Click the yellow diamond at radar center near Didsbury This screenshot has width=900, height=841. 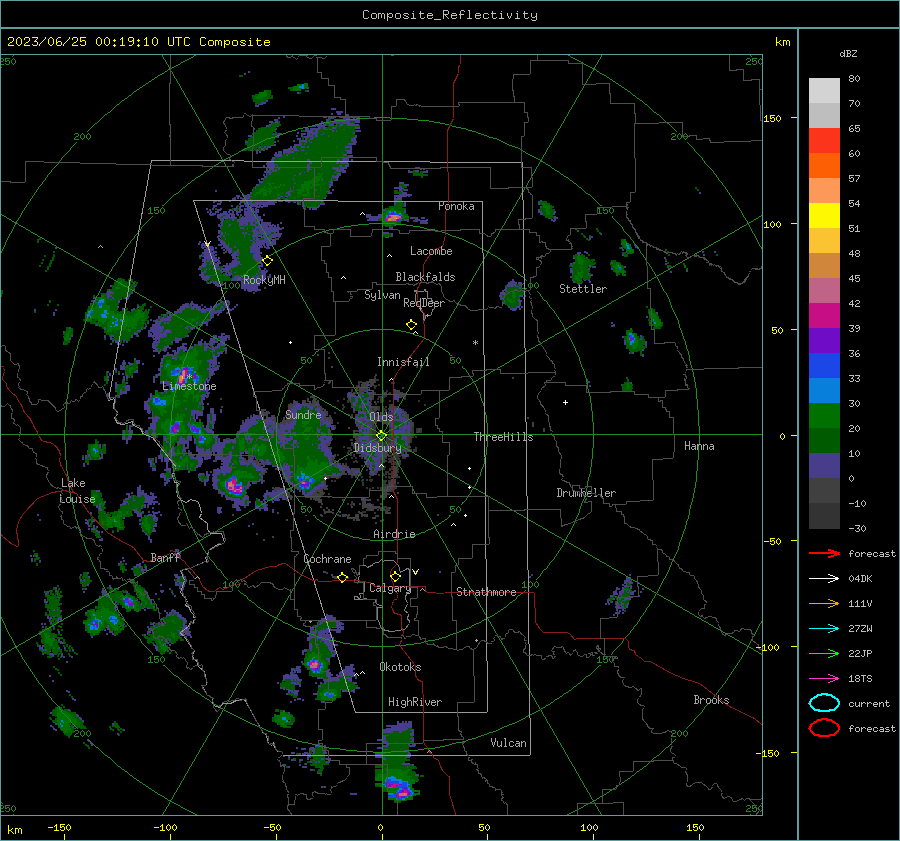[x=381, y=435]
